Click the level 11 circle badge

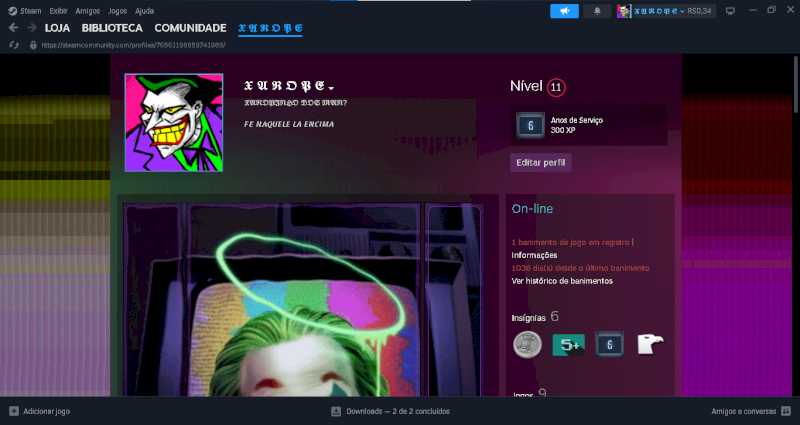tap(556, 87)
